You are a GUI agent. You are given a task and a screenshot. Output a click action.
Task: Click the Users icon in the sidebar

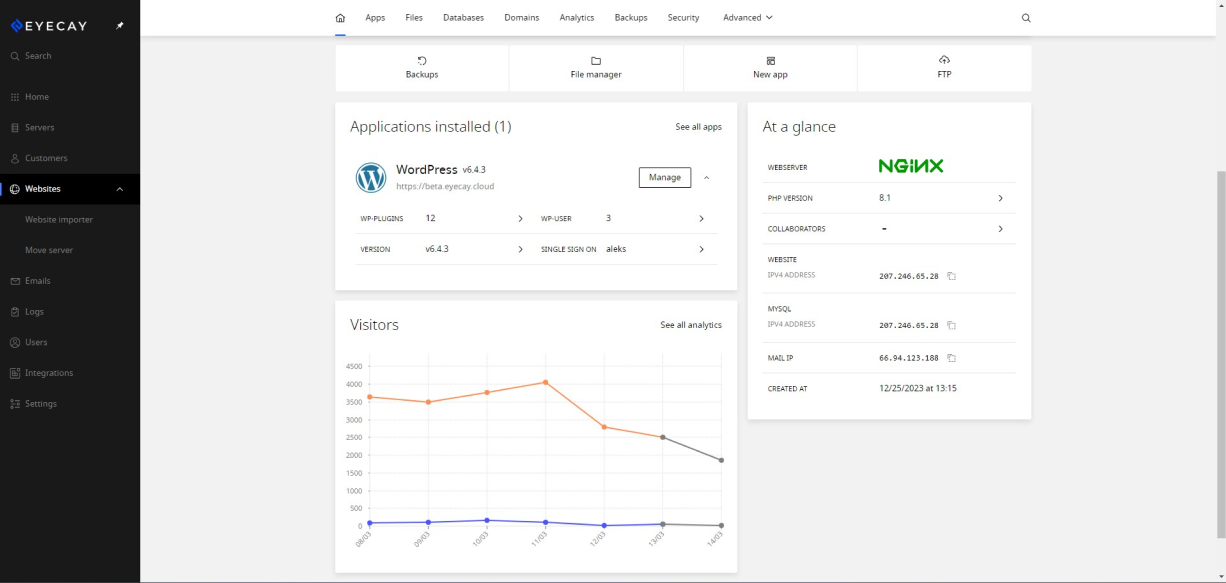click(x=15, y=342)
